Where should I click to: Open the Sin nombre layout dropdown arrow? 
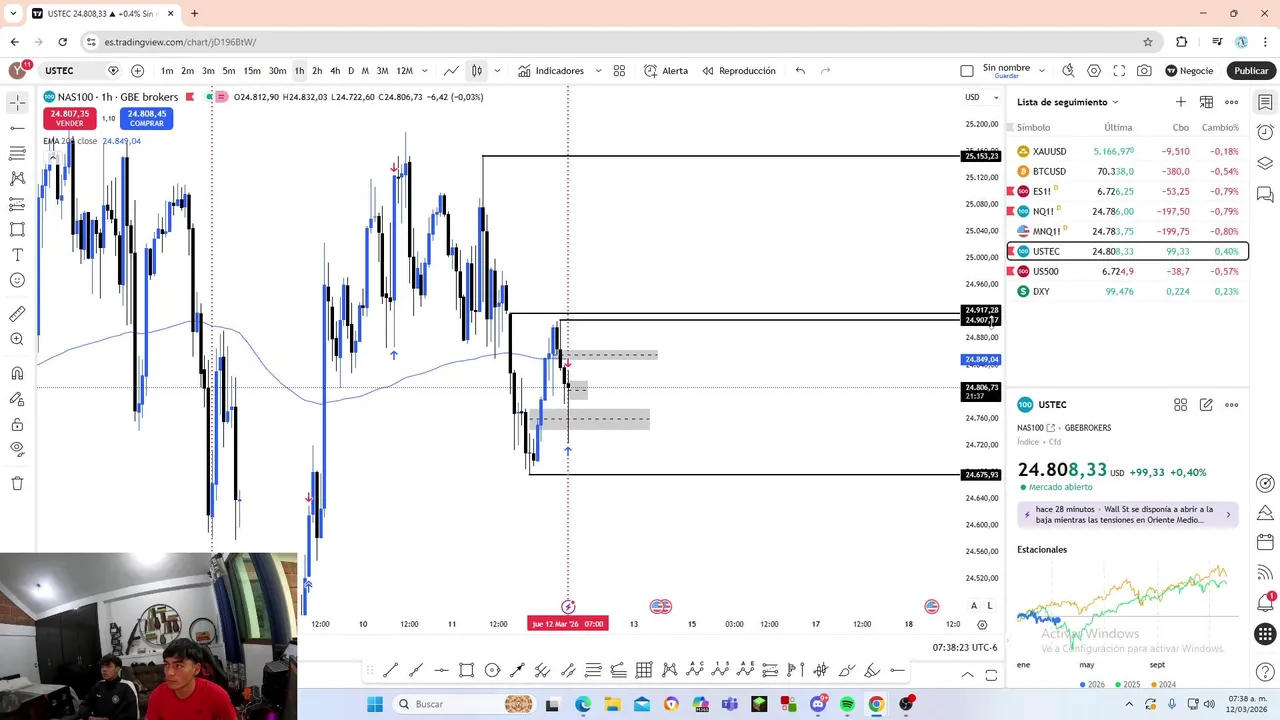click(1042, 71)
